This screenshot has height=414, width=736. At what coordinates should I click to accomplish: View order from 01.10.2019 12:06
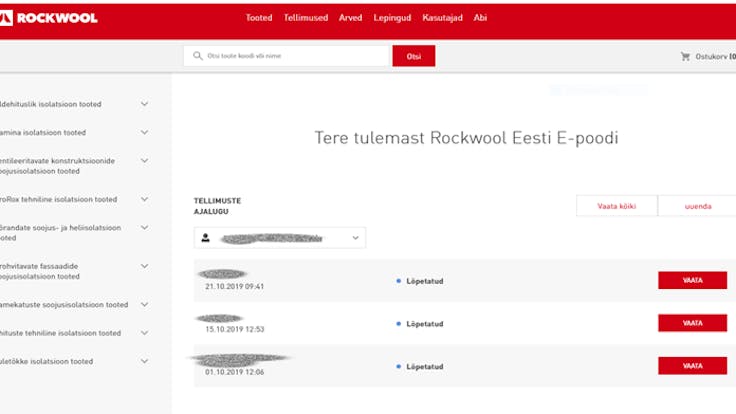pos(692,366)
